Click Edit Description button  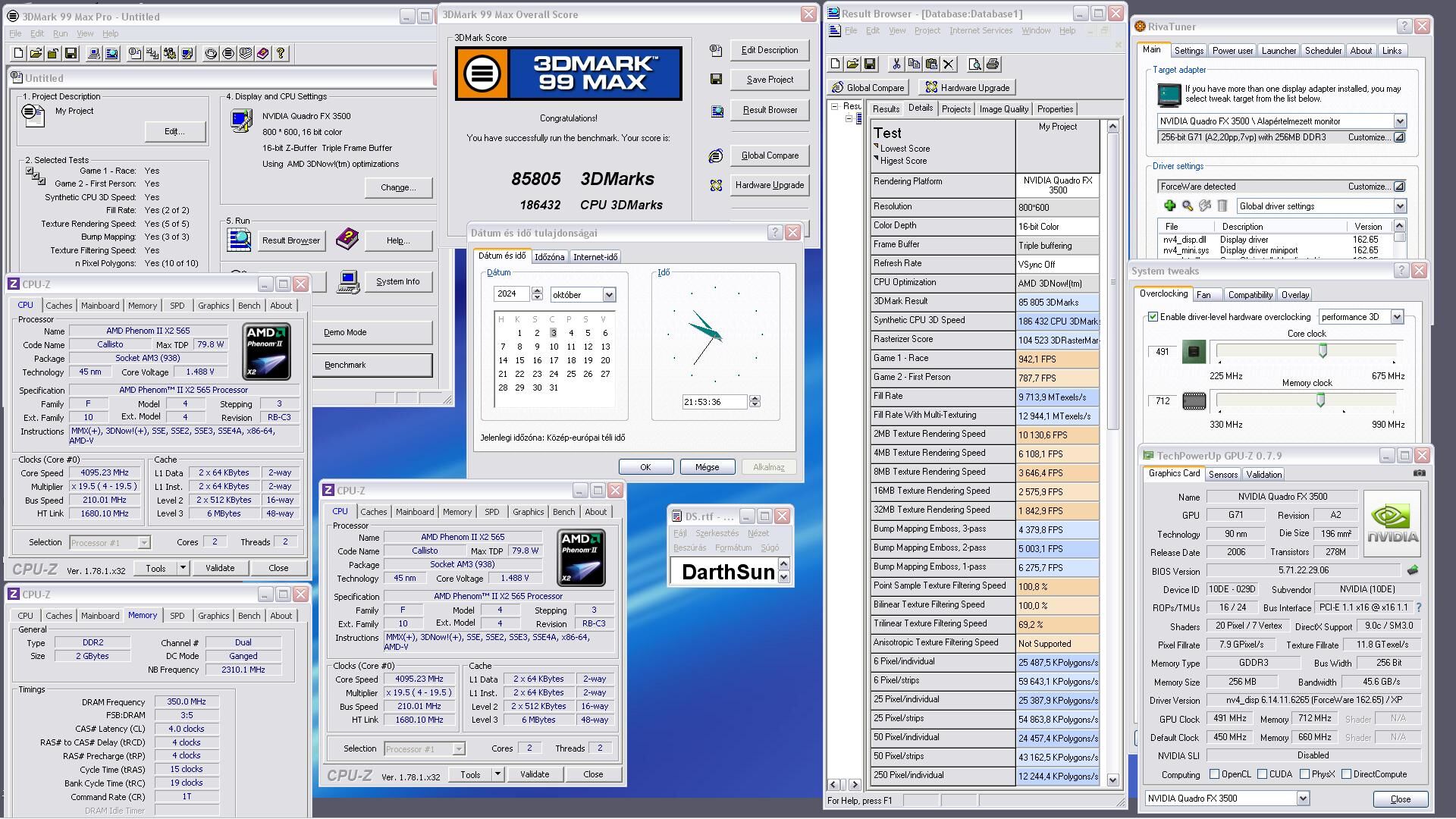[770, 50]
